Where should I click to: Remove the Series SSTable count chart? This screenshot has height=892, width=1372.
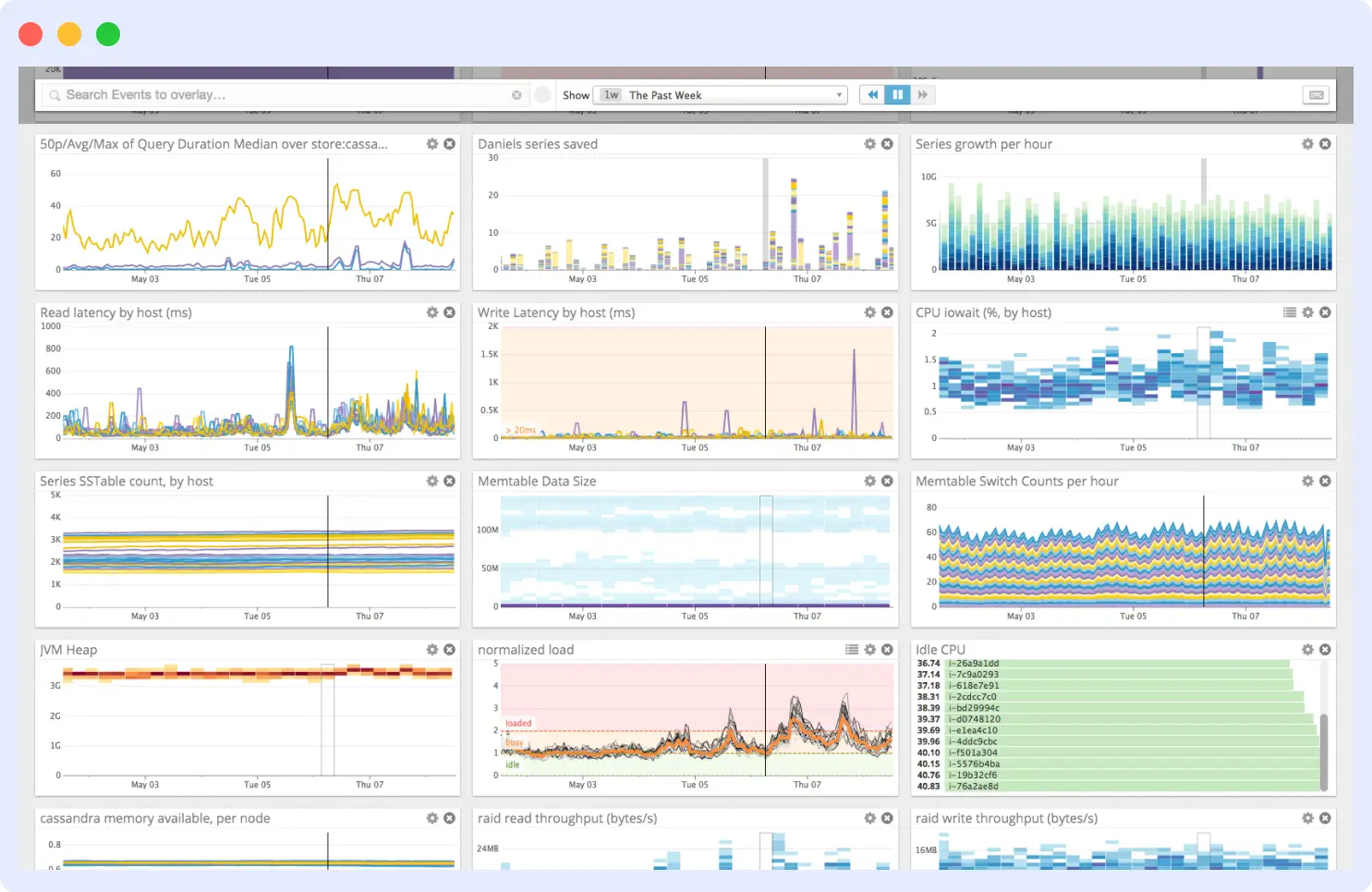tap(450, 481)
